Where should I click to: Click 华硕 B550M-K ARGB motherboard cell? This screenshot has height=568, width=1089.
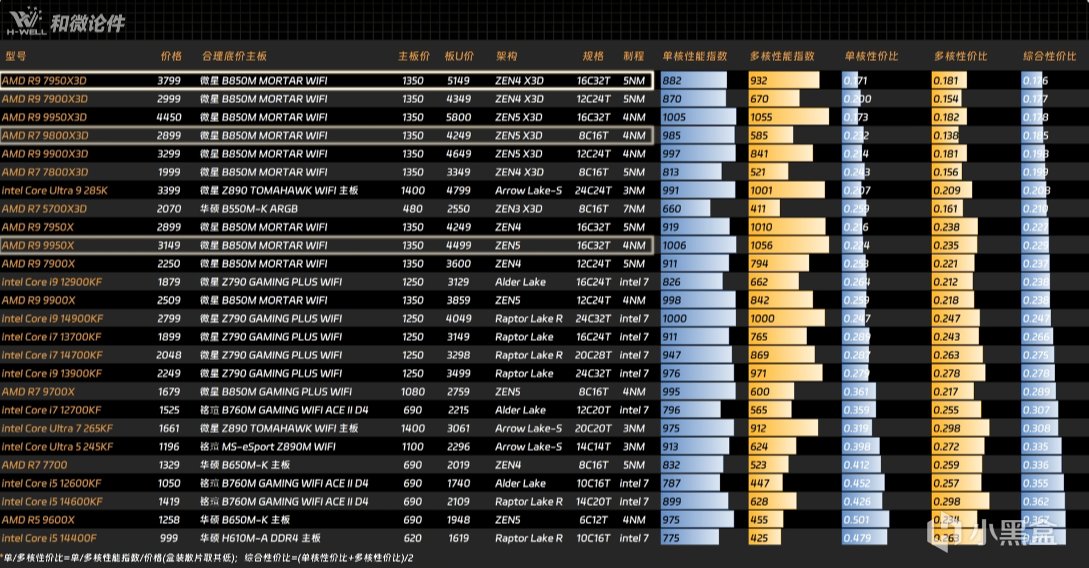[249, 208]
